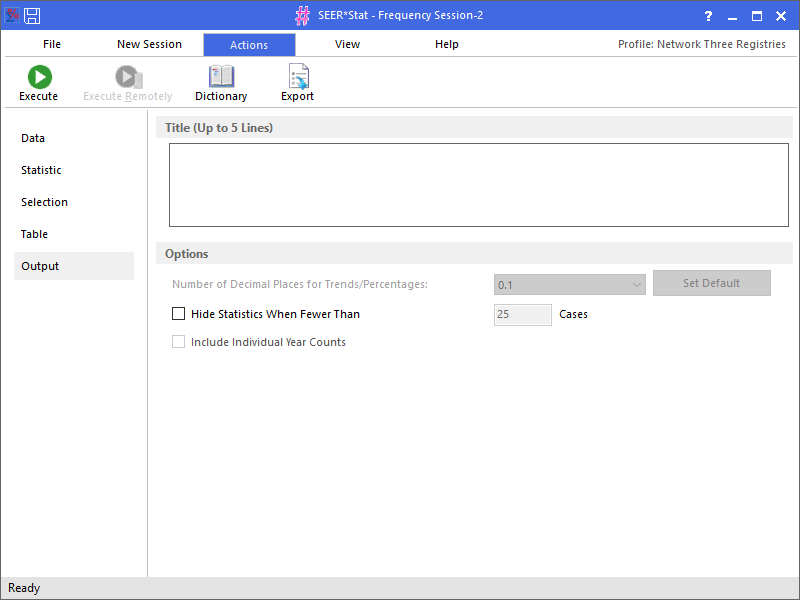
Task: Open the View menu
Action: coord(347,44)
